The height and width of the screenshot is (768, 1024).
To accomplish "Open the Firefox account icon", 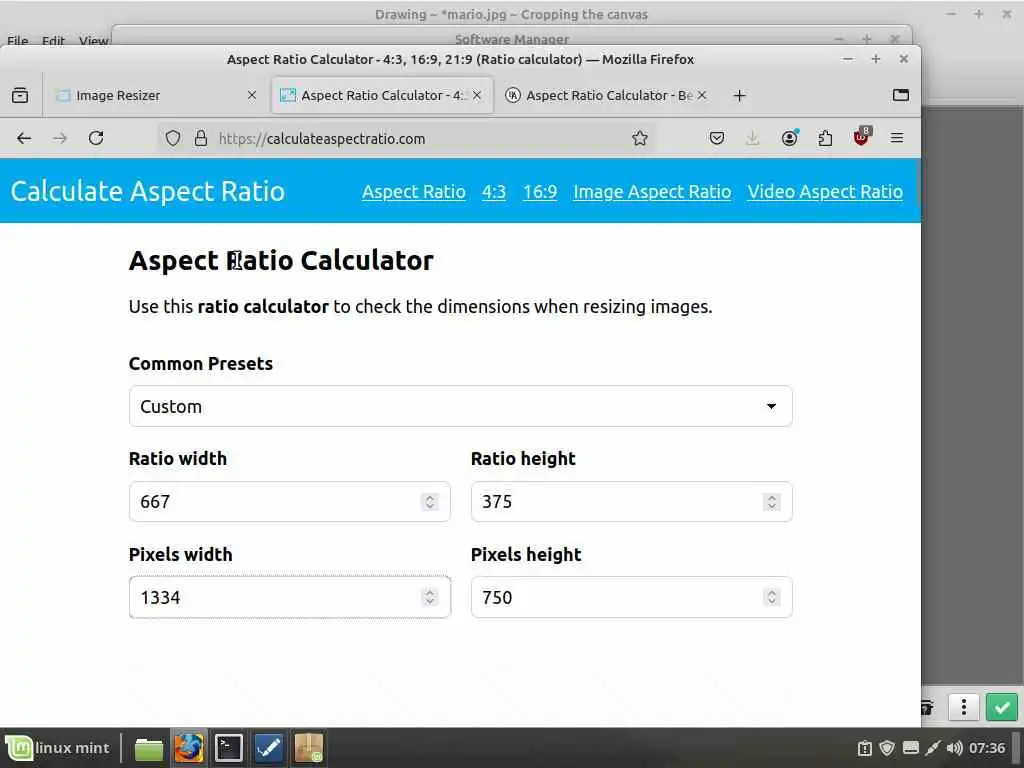I will 790,138.
